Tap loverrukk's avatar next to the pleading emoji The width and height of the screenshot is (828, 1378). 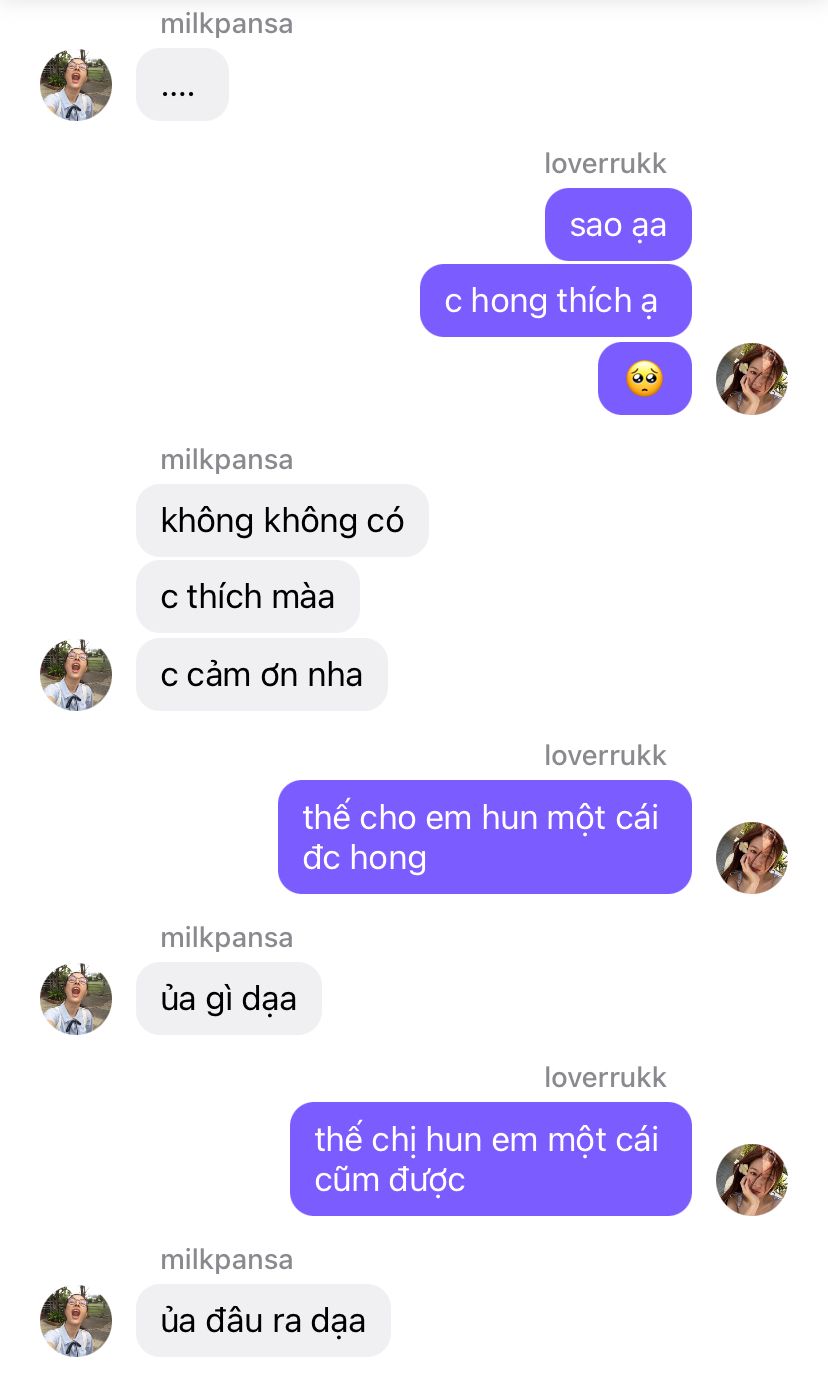752,379
